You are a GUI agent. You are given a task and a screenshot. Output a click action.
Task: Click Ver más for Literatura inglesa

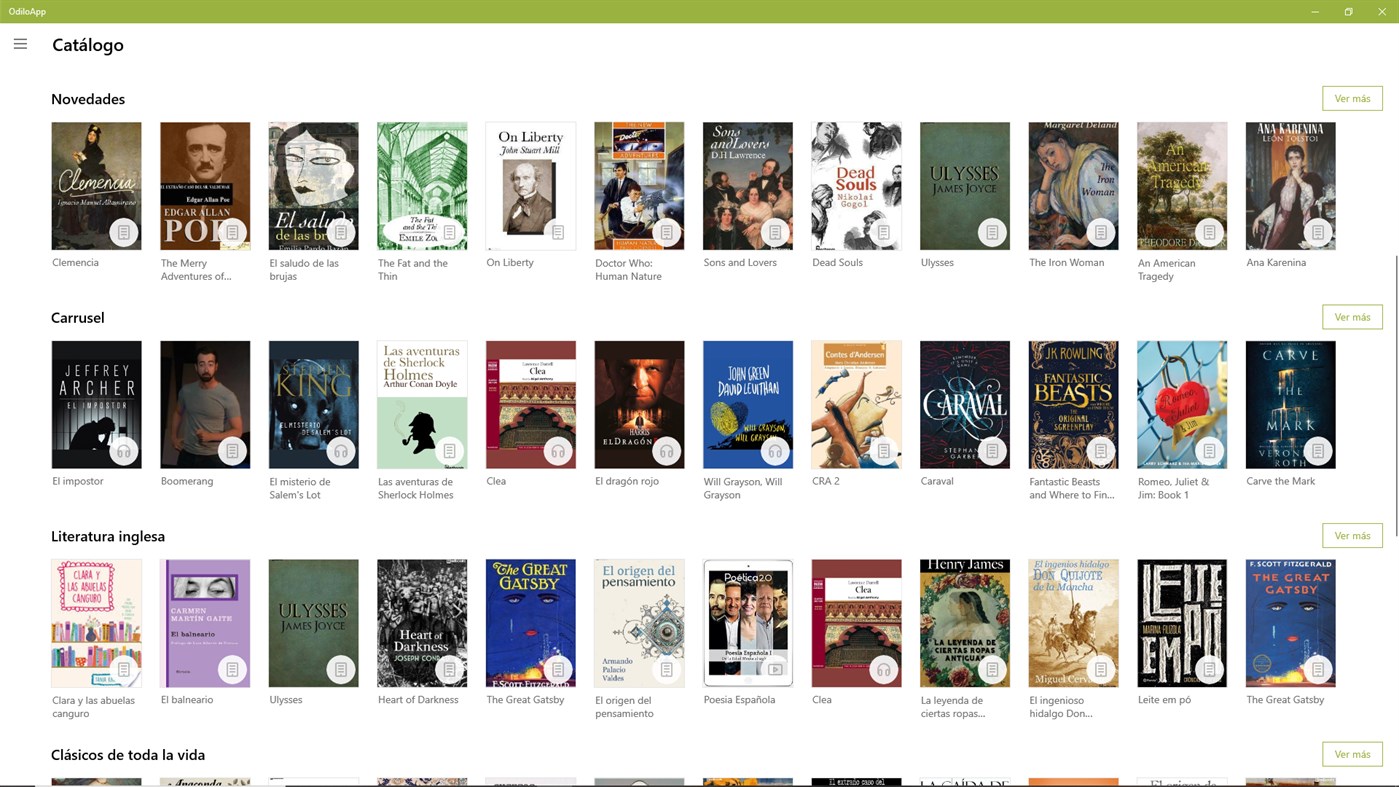coord(1352,535)
